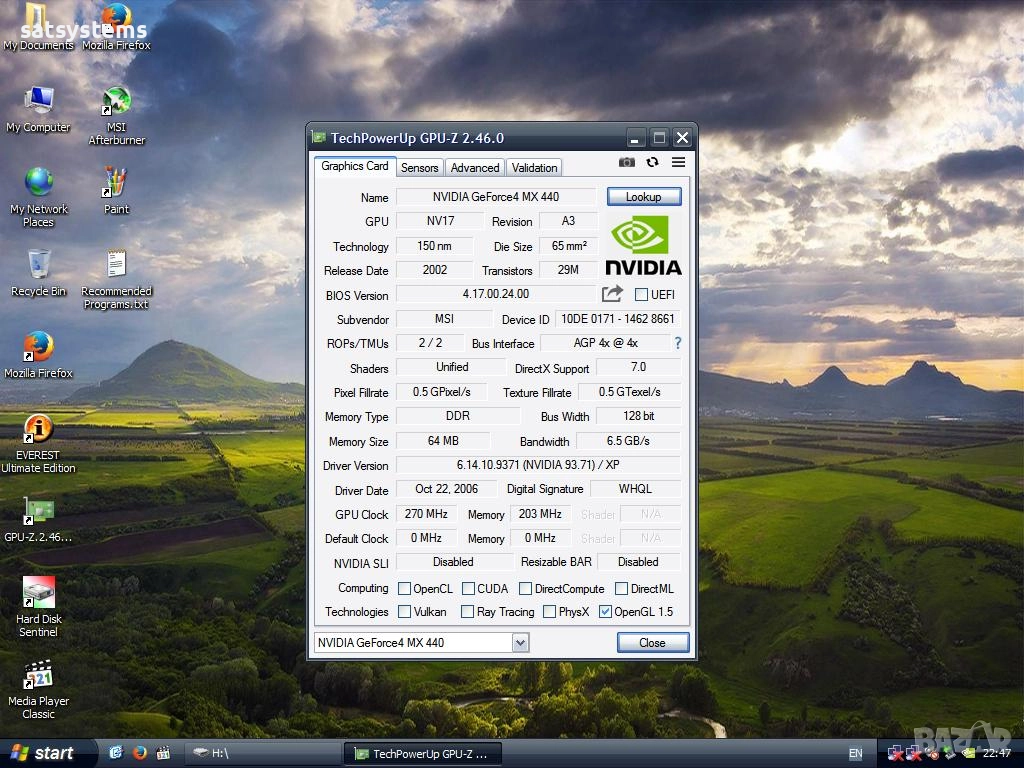The height and width of the screenshot is (768, 1024).
Task: Open the GPU-Z hamburger menu
Action: [x=679, y=162]
